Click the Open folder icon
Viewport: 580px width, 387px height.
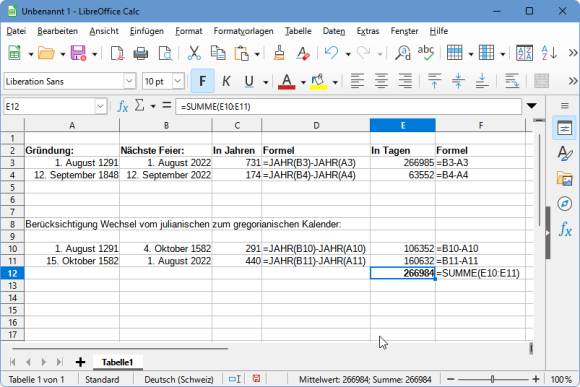tap(47, 53)
